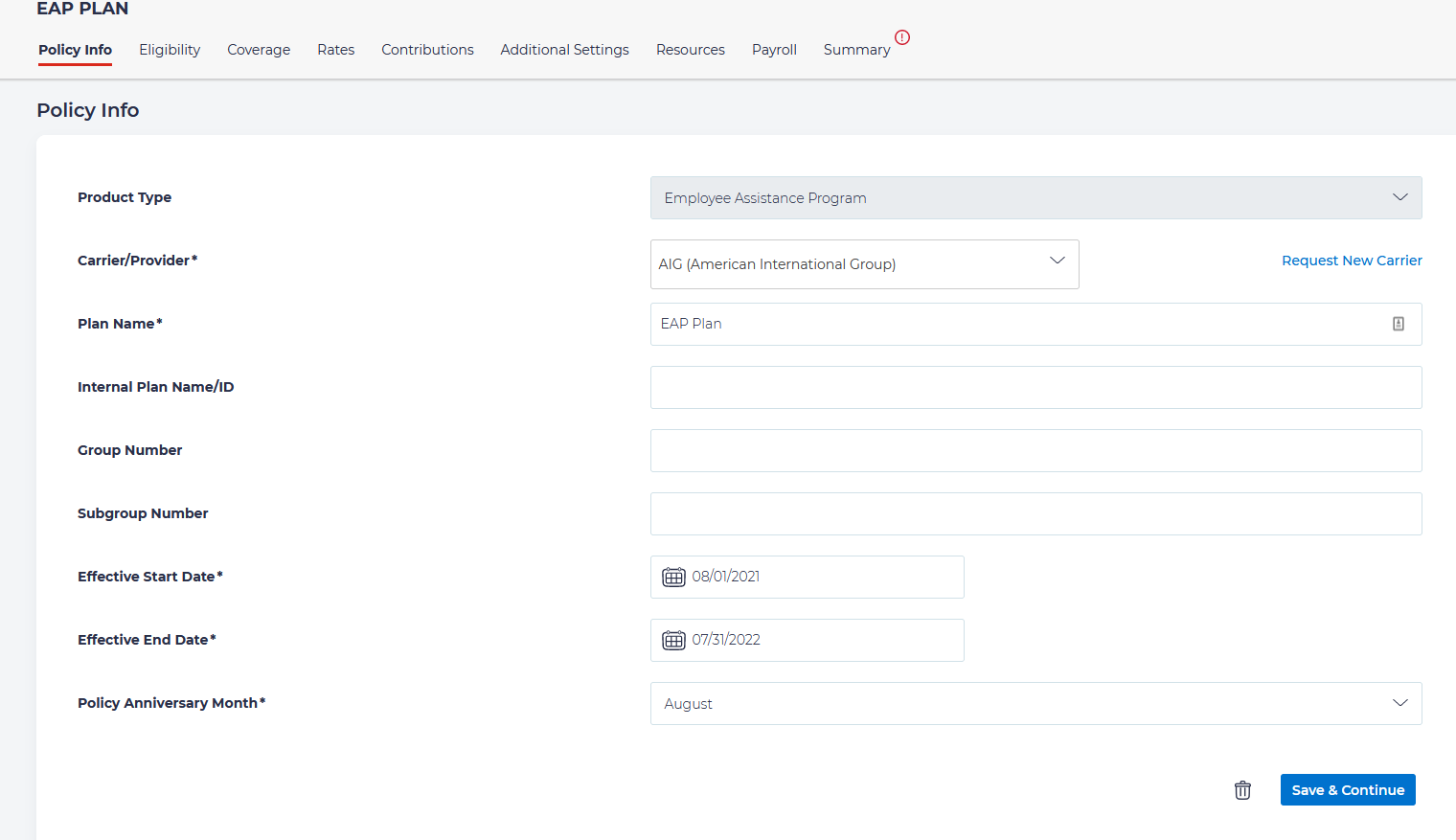Expand the Product Type dropdown
This screenshot has height=840, width=1456.
(x=1399, y=197)
